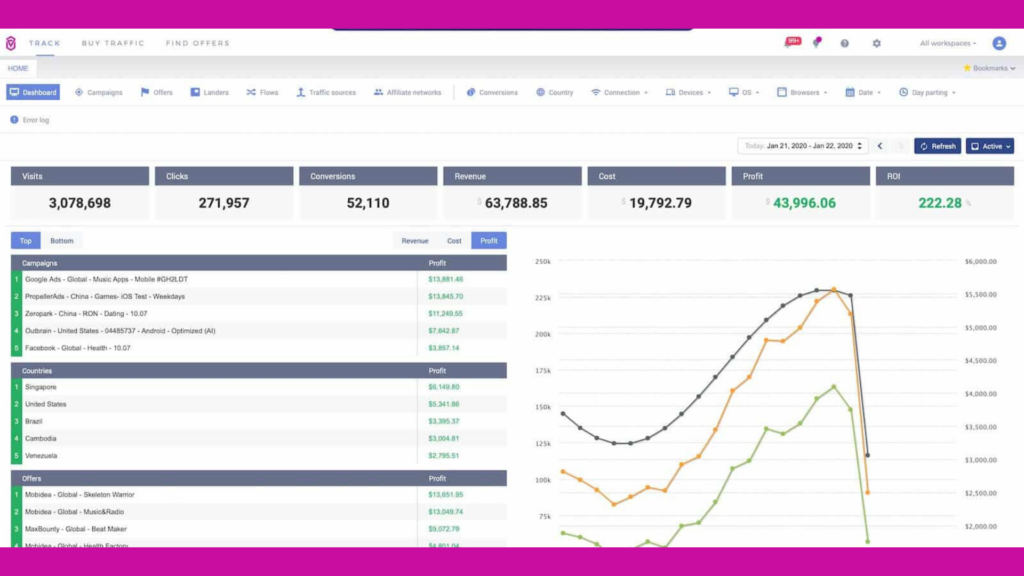Click the Cambodia country row
The image size is (1024, 576).
pyautogui.click(x=259, y=439)
